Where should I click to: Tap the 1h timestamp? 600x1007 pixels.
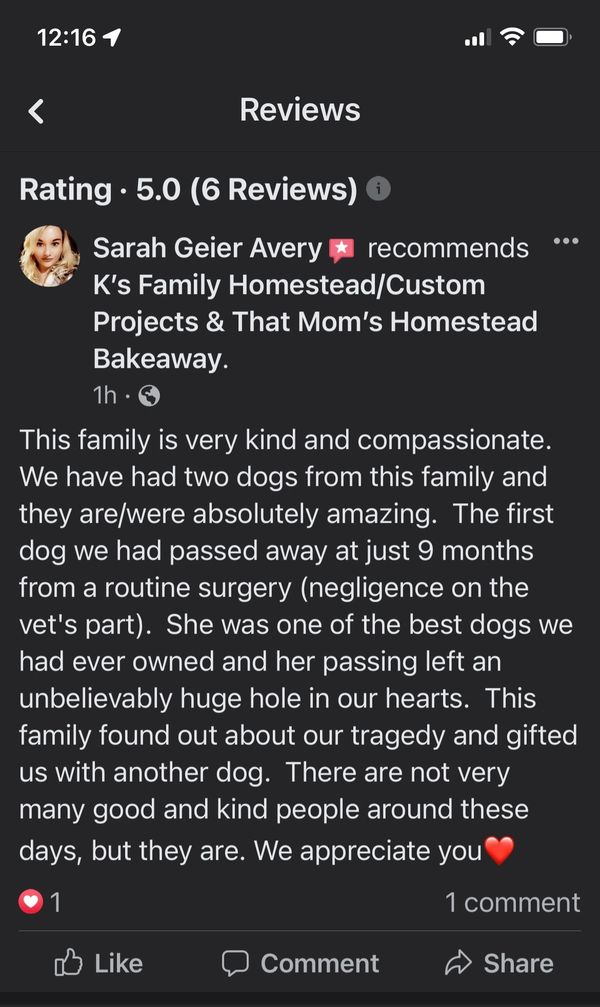click(x=104, y=396)
